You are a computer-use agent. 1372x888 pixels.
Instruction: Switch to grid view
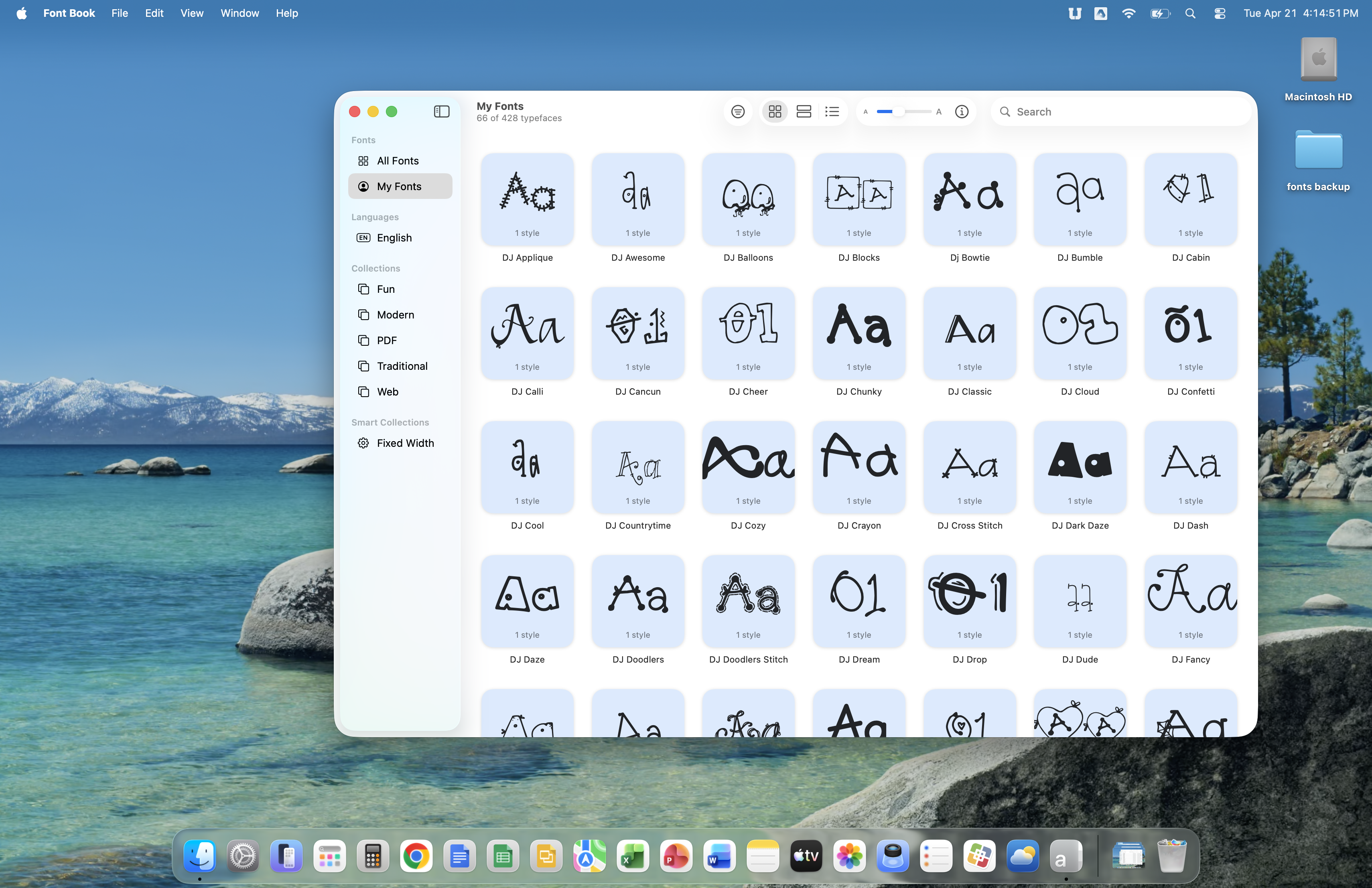775,111
